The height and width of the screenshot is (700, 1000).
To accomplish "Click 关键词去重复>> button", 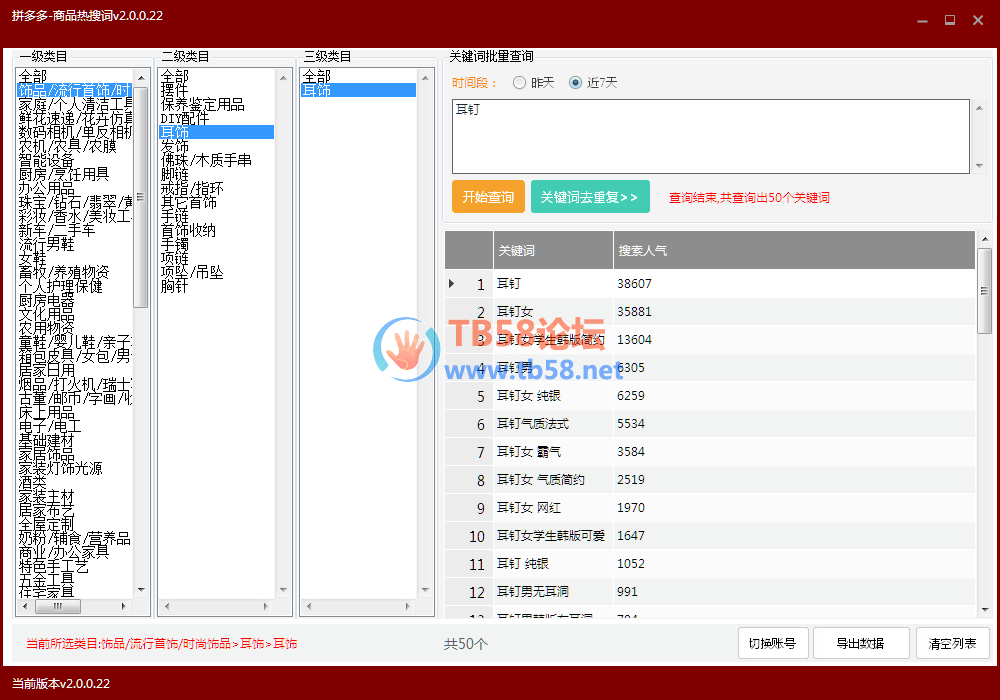I will [590, 197].
